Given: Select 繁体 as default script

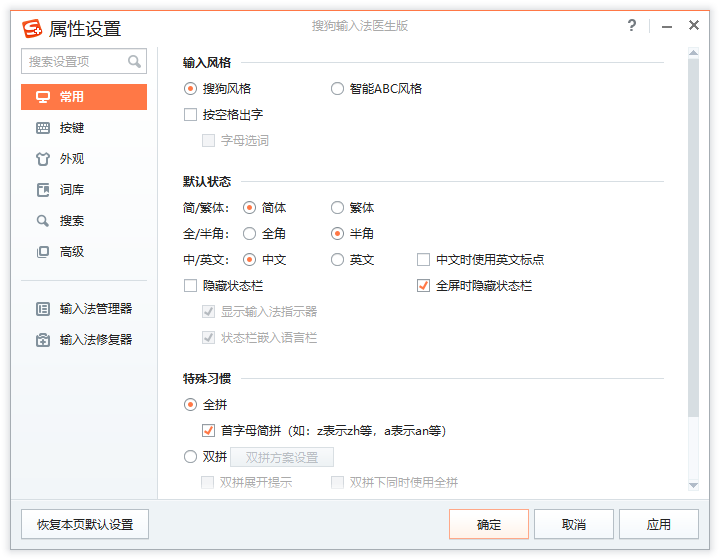Looking at the screenshot, I should pyautogui.click(x=338, y=208).
